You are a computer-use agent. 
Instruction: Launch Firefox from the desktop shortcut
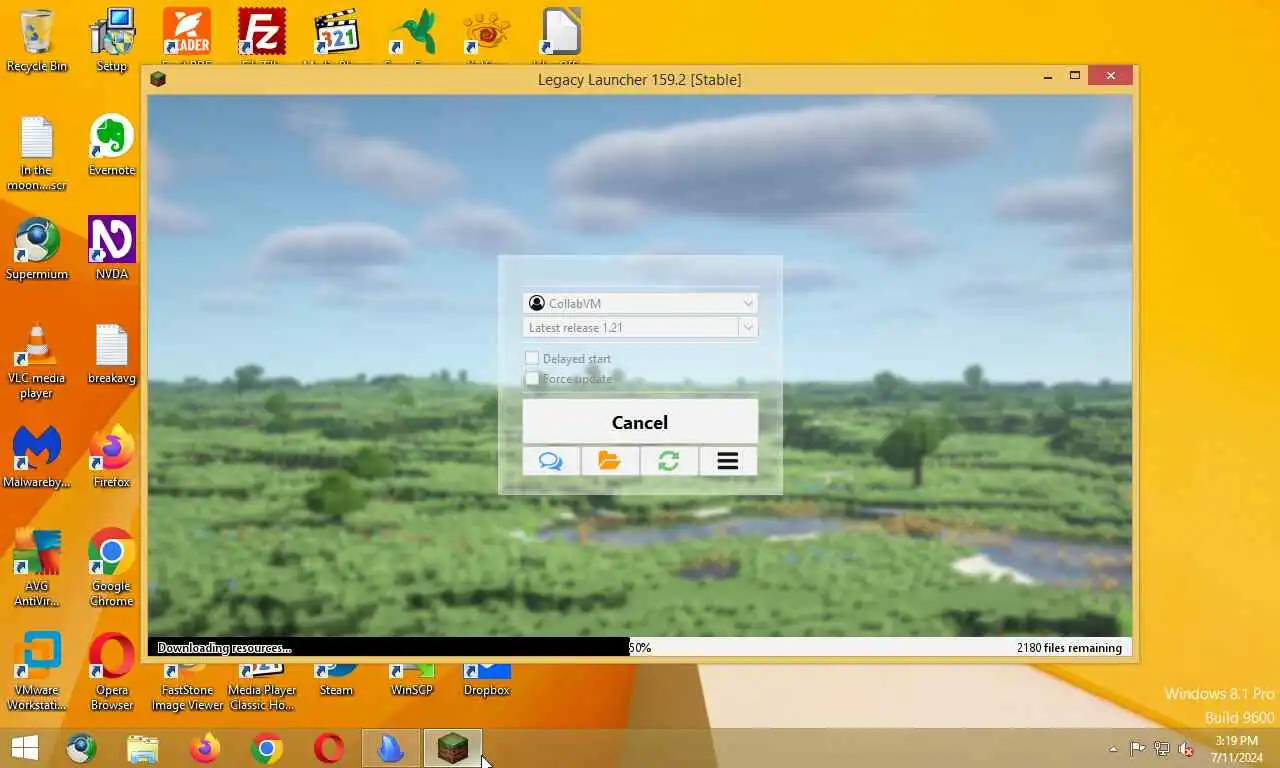click(112, 458)
